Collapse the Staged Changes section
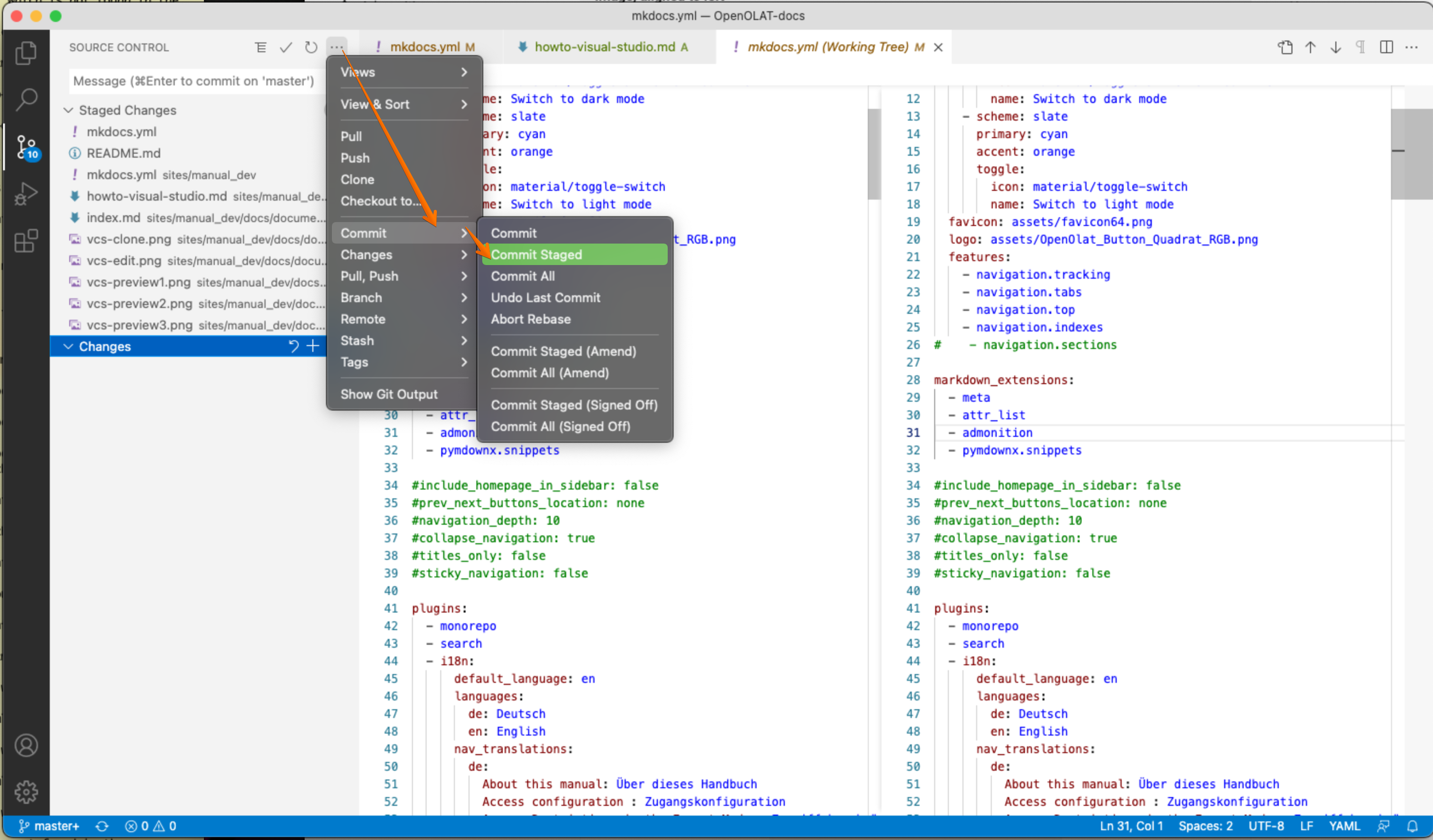Image resolution: width=1433 pixels, height=840 pixels. pos(69,110)
